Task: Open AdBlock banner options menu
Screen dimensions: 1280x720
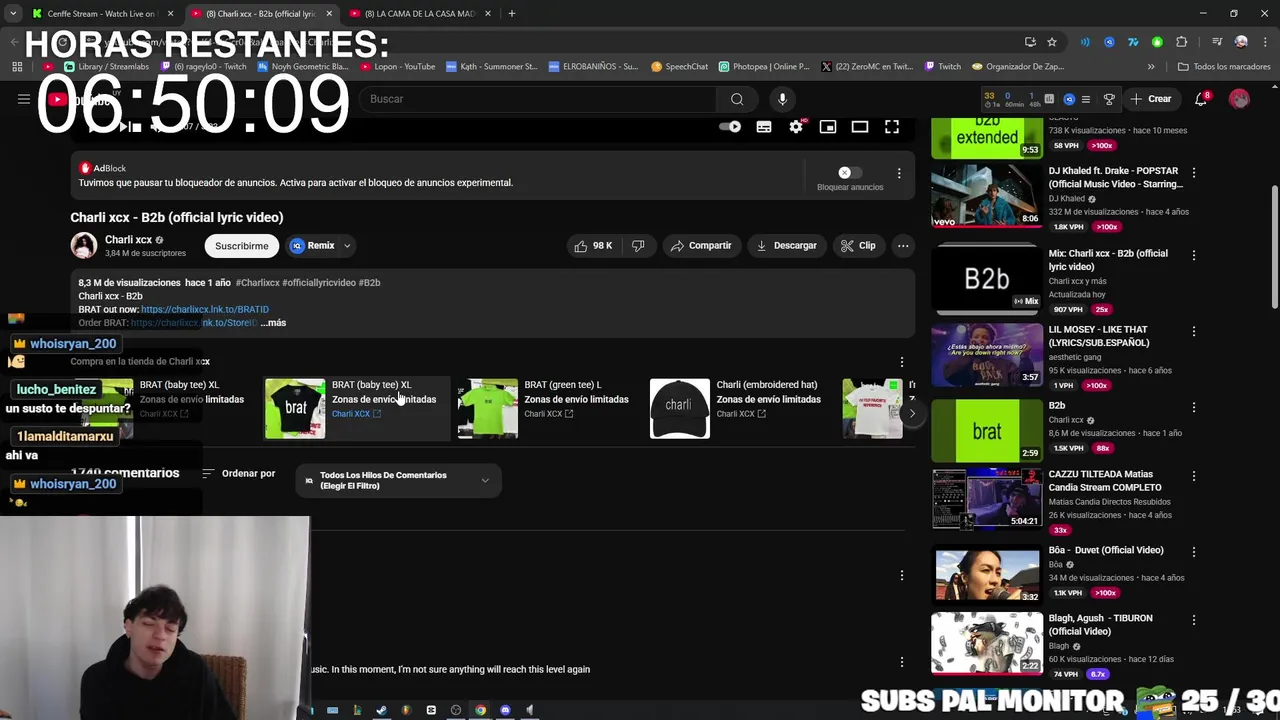Action: pyautogui.click(x=899, y=174)
